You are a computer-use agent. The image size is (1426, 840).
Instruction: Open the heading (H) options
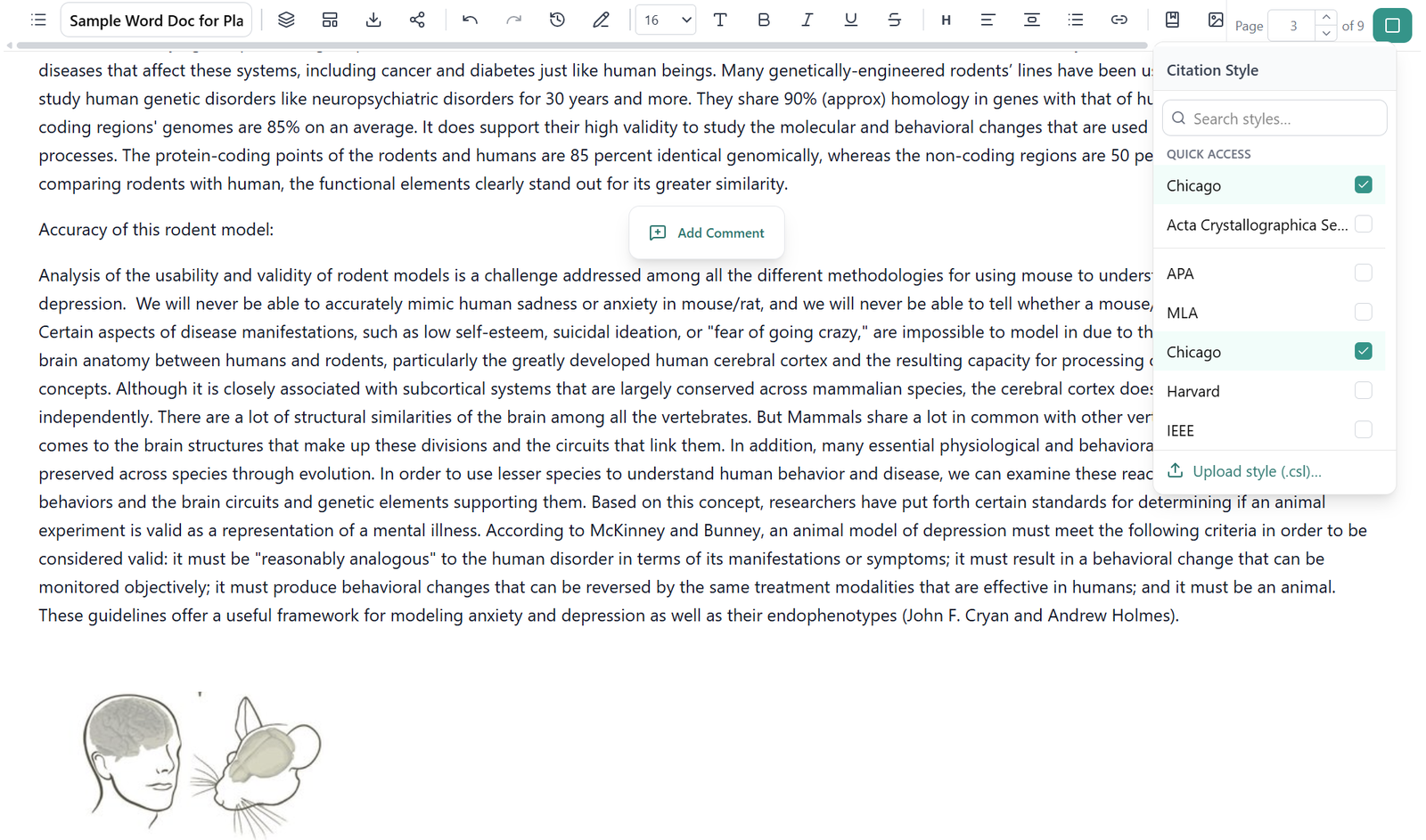coord(946,20)
